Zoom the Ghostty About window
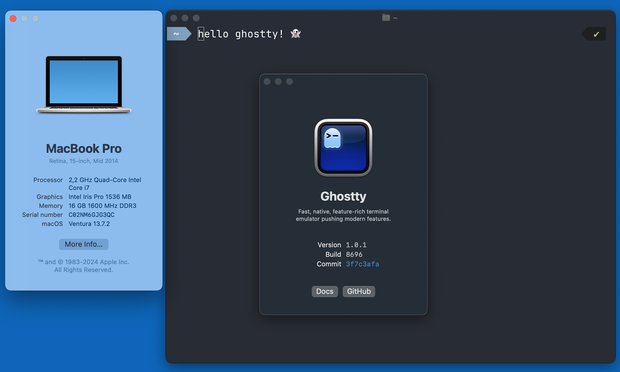This screenshot has width=620, height=372. point(289,81)
